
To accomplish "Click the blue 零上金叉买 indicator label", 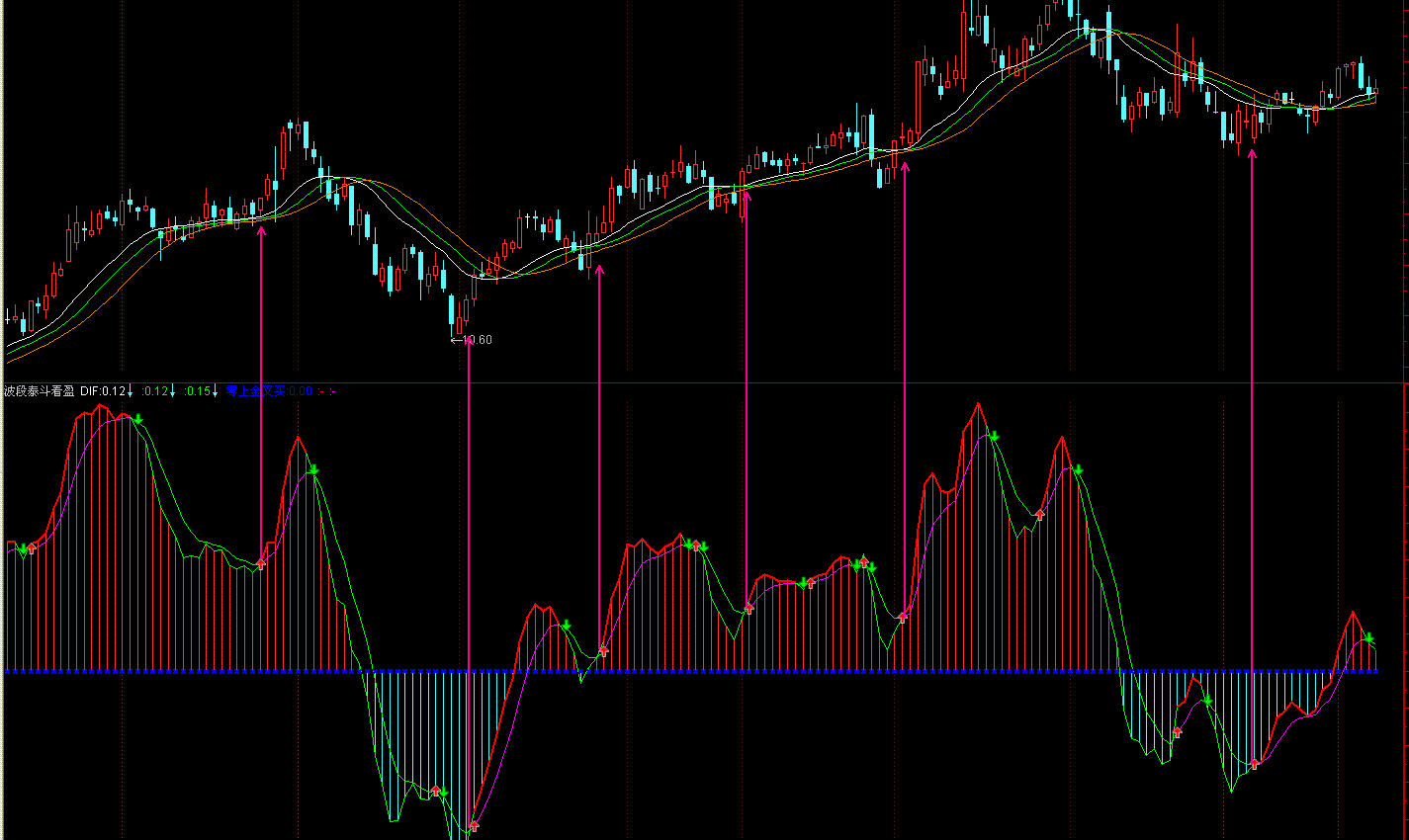I will pyautogui.click(x=255, y=391).
